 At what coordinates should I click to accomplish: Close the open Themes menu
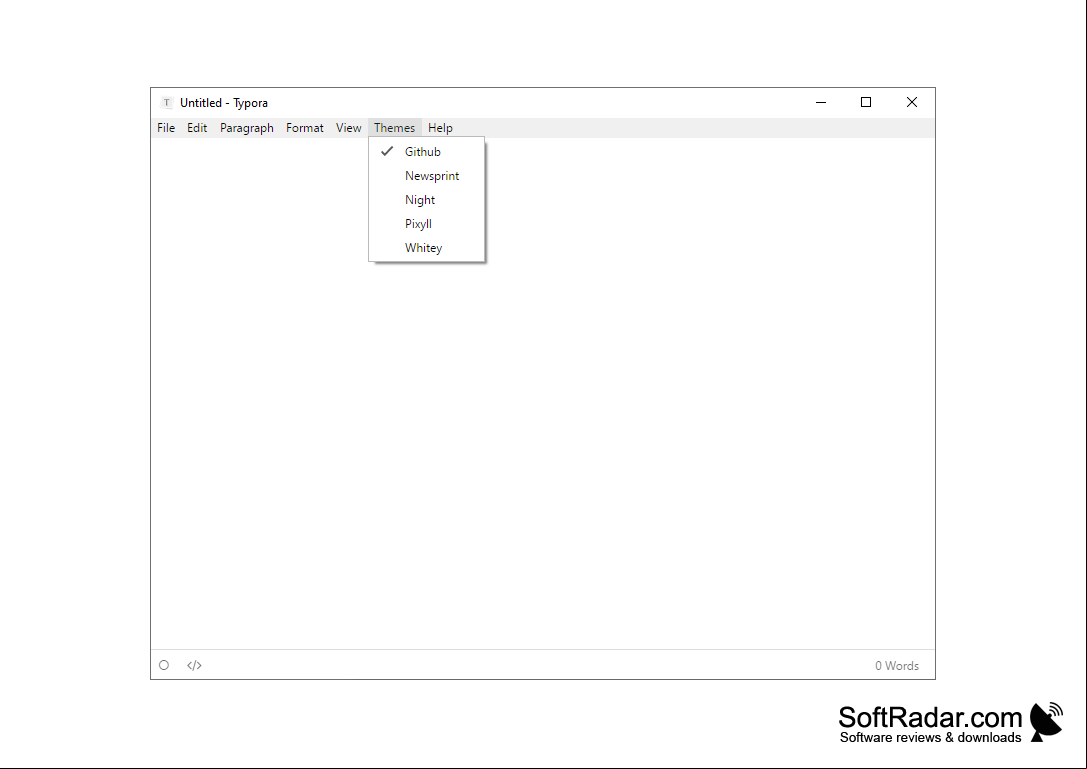[x=394, y=128]
